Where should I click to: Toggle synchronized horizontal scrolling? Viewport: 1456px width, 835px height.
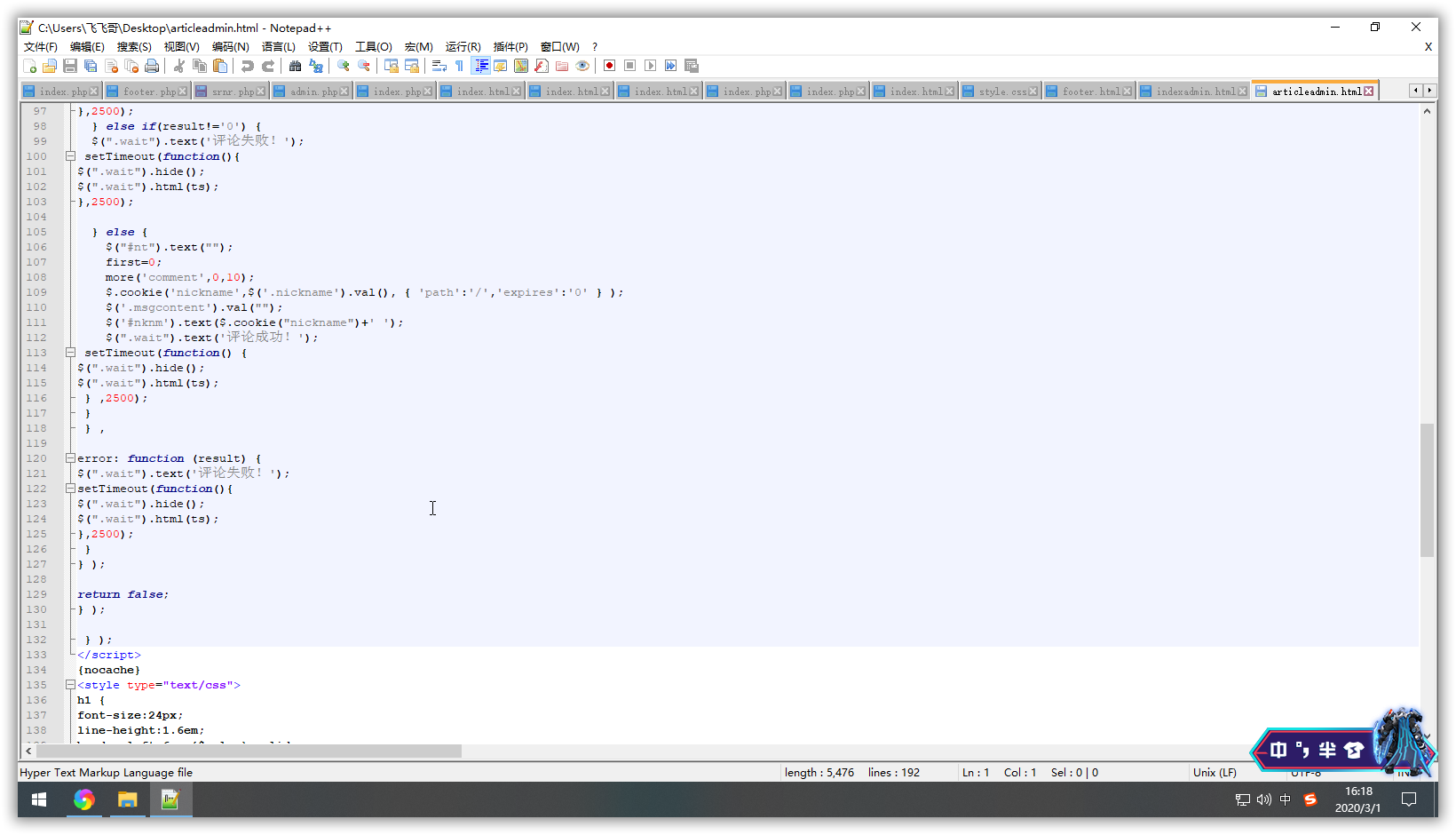coord(411,66)
